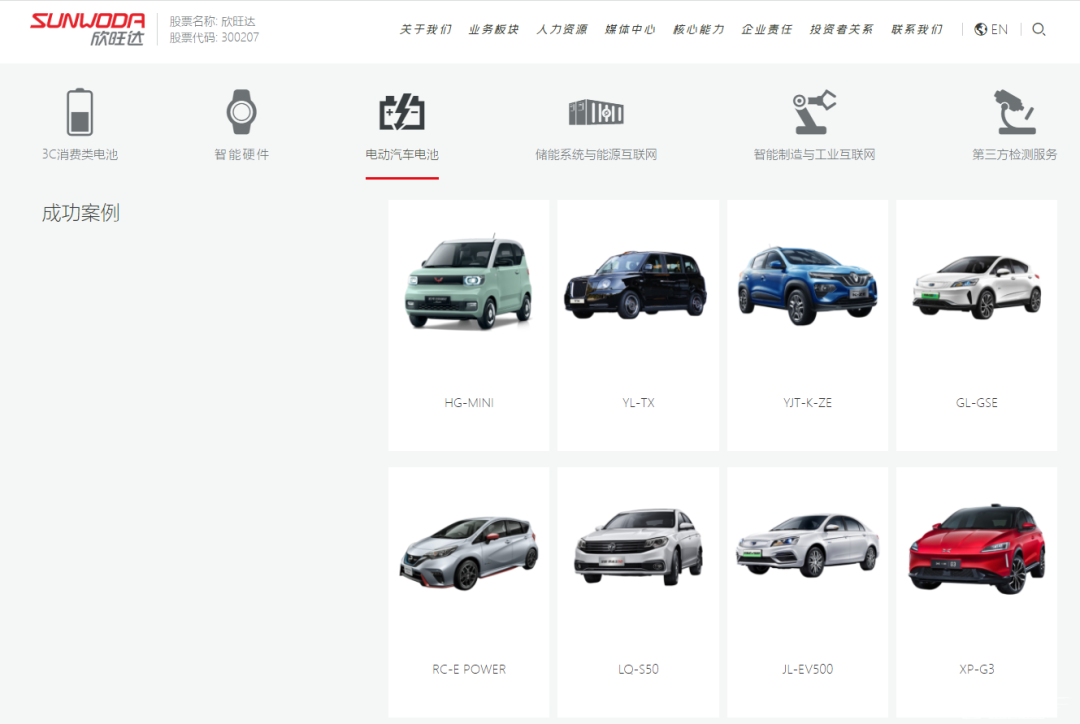Click the Sunwoda logo
The image size is (1080, 724).
(x=87, y=29)
